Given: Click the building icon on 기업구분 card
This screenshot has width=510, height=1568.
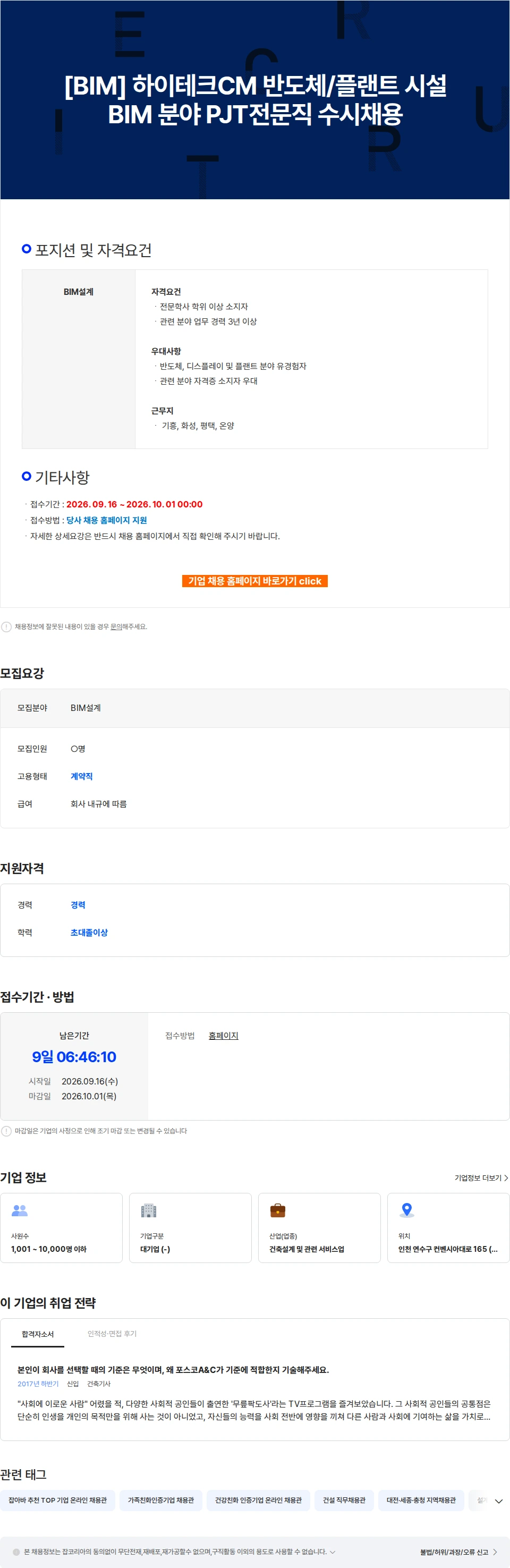Looking at the screenshot, I should pos(149,1210).
